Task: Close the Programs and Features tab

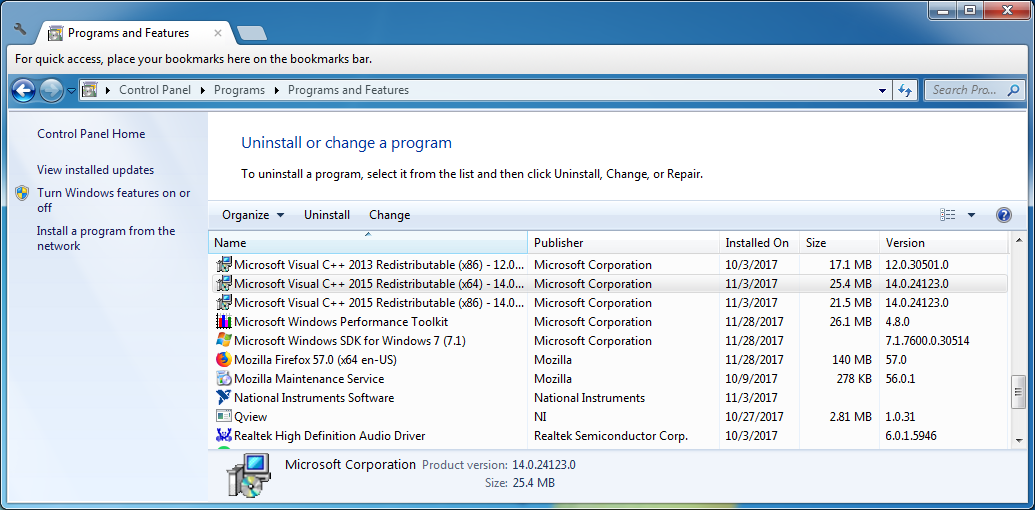Action: coord(218,33)
